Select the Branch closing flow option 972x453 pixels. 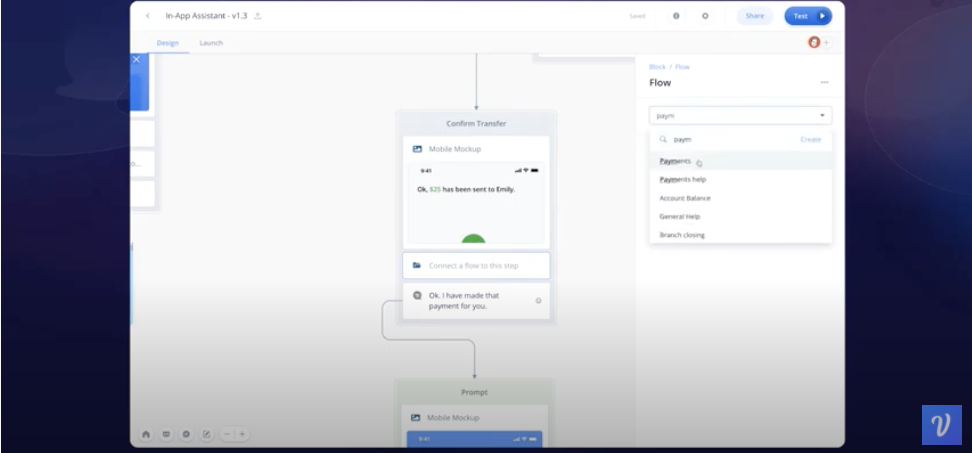[740, 235]
